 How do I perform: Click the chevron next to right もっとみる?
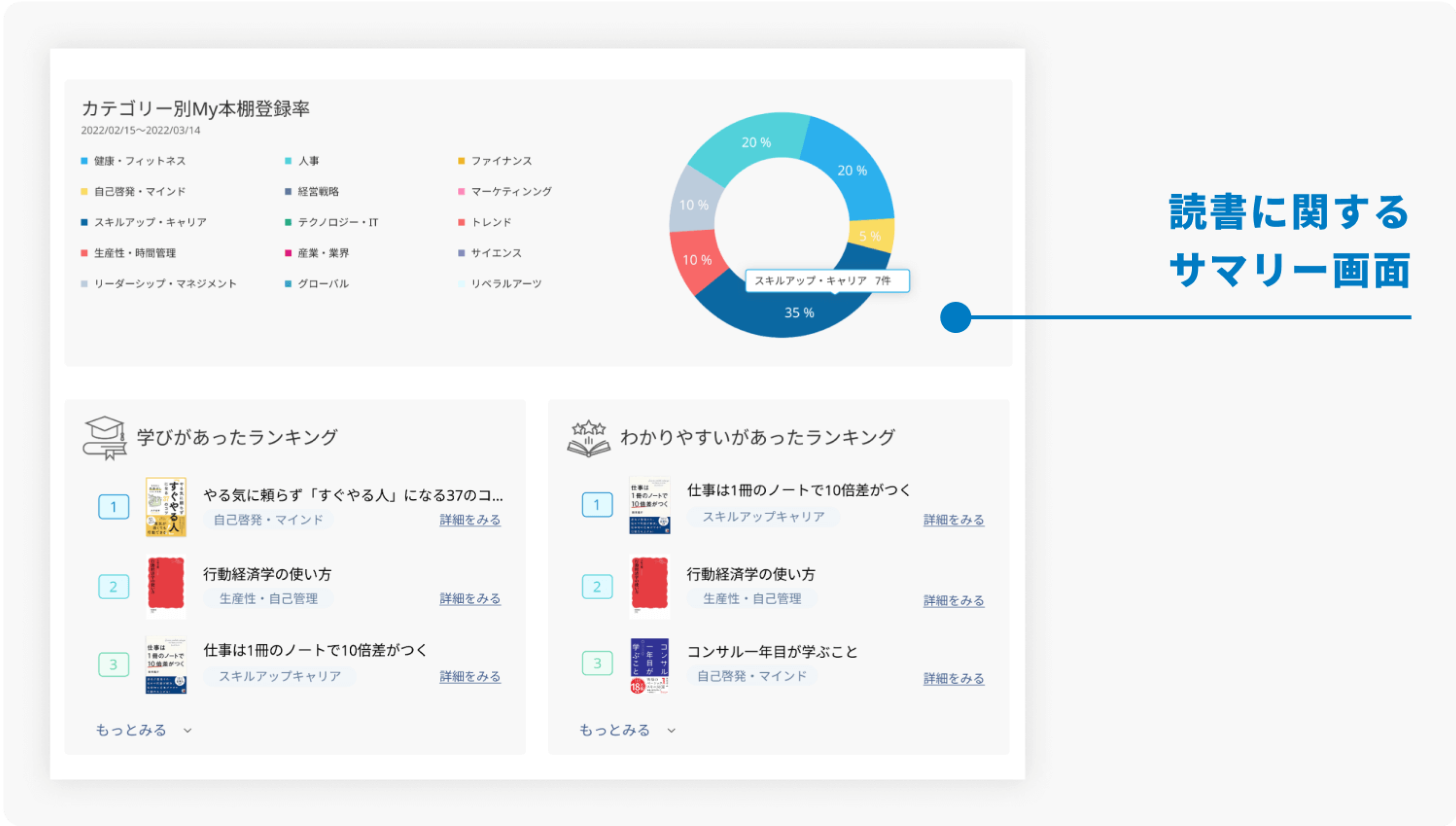point(671,730)
